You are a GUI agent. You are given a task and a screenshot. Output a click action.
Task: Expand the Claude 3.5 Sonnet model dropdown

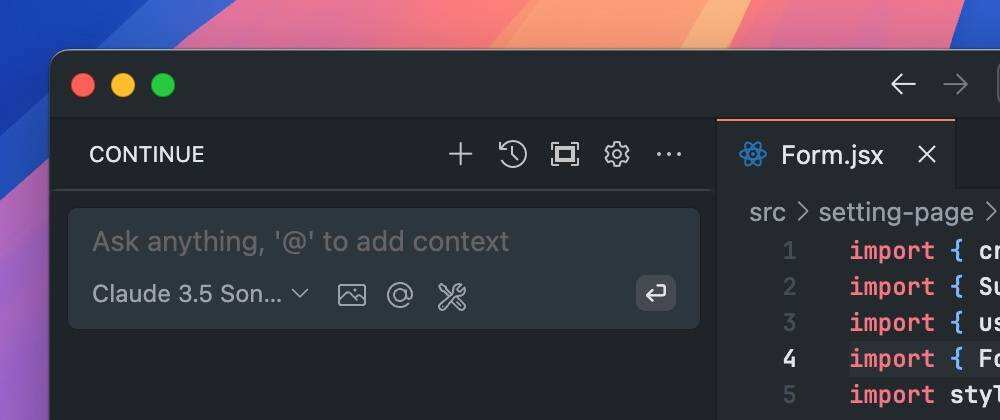[200, 294]
